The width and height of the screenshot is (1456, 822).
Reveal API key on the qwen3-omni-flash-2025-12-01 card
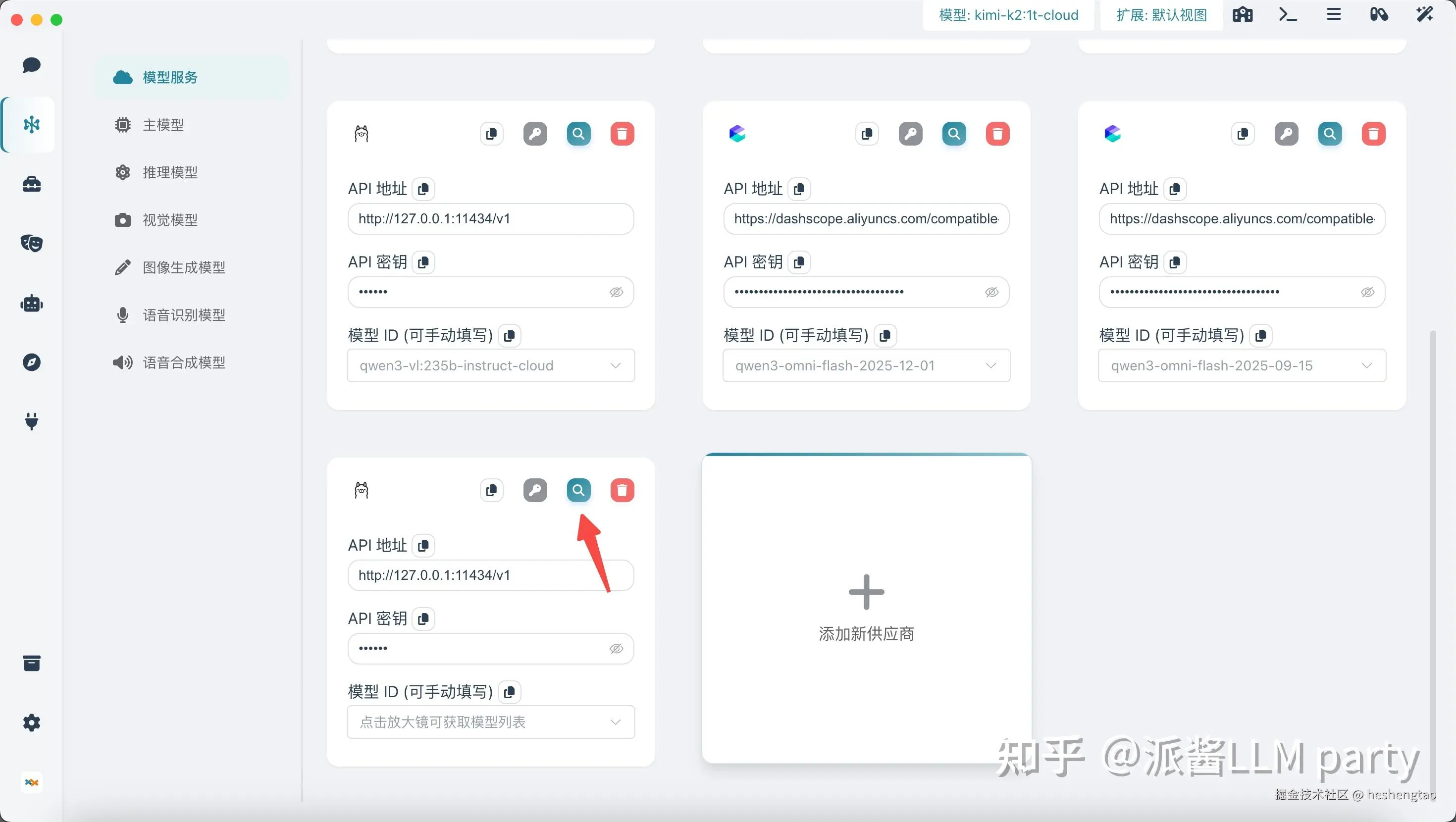pos(991,292)
